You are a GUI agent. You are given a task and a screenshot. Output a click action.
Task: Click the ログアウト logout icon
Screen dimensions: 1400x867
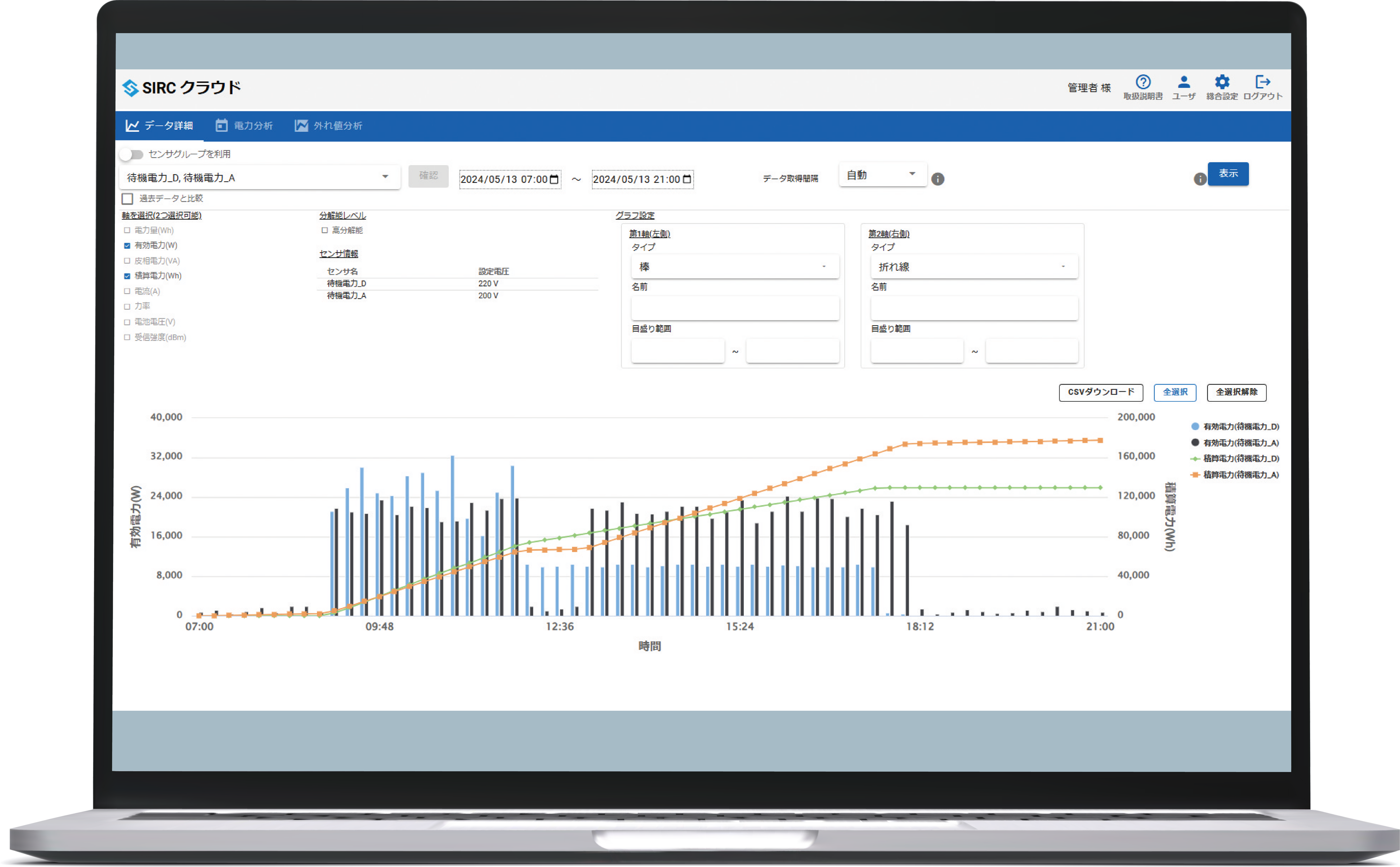[1263, 82]
